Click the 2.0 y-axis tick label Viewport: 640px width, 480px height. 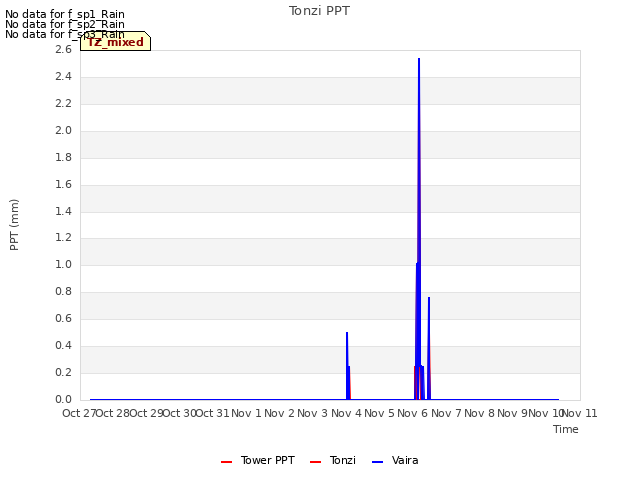pos(63,130)
